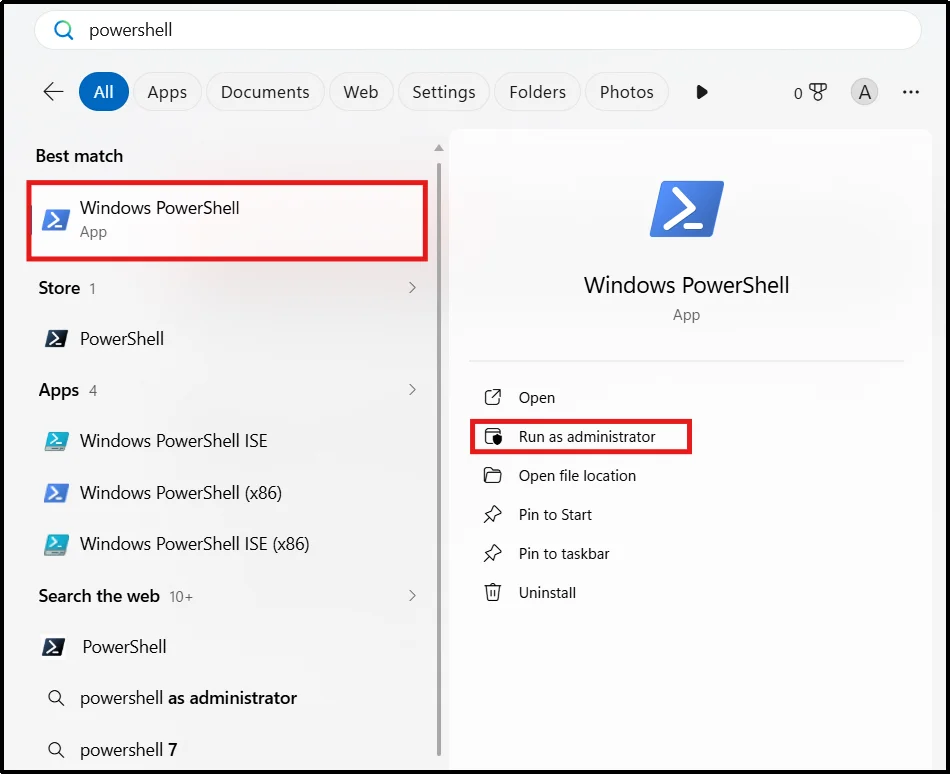Viewport: 950px width, 774px height.
Task: Click Windows PowerShell title in preview pane
Action: click(x=686, y=285)
